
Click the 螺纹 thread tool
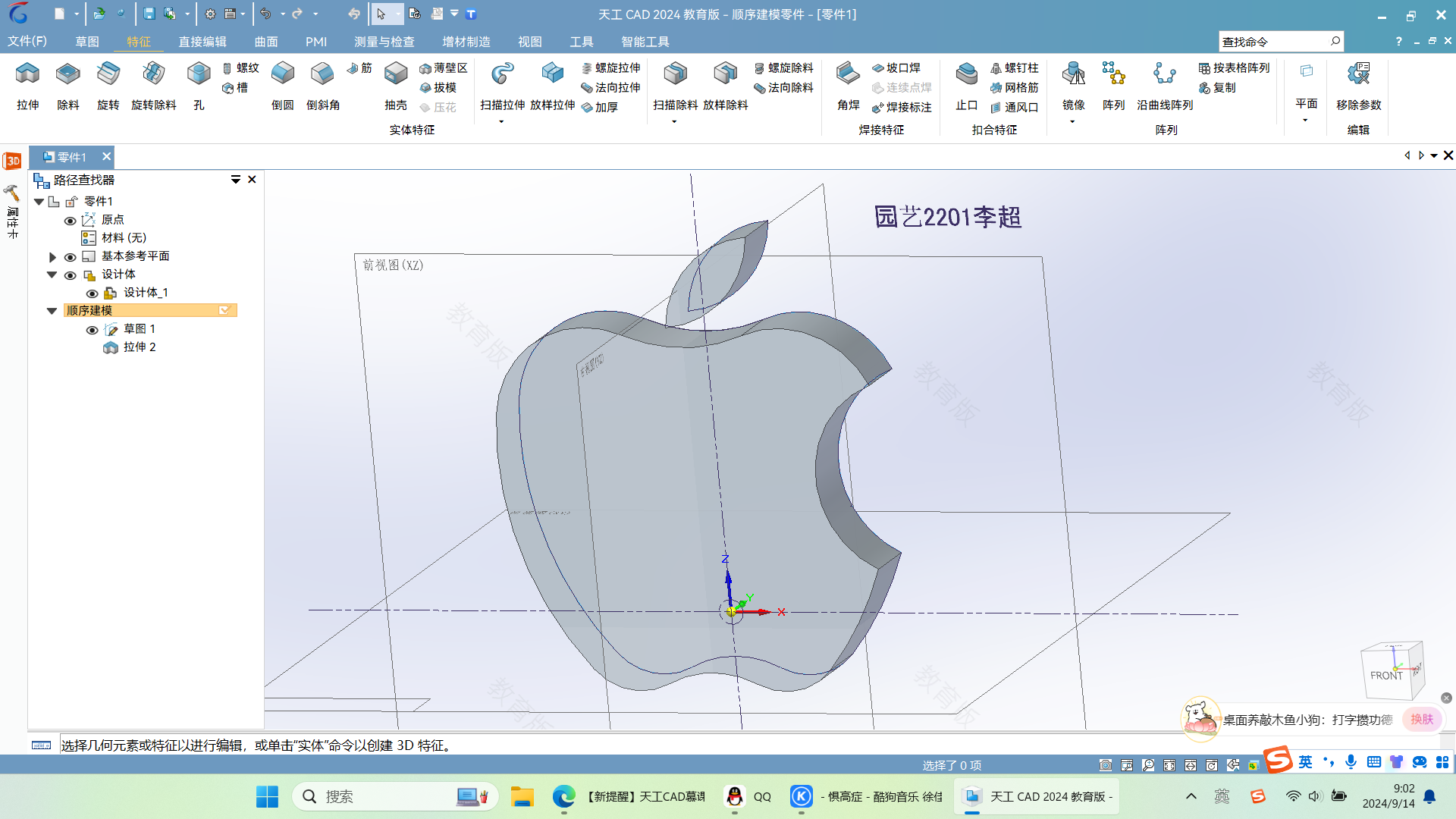241,68
